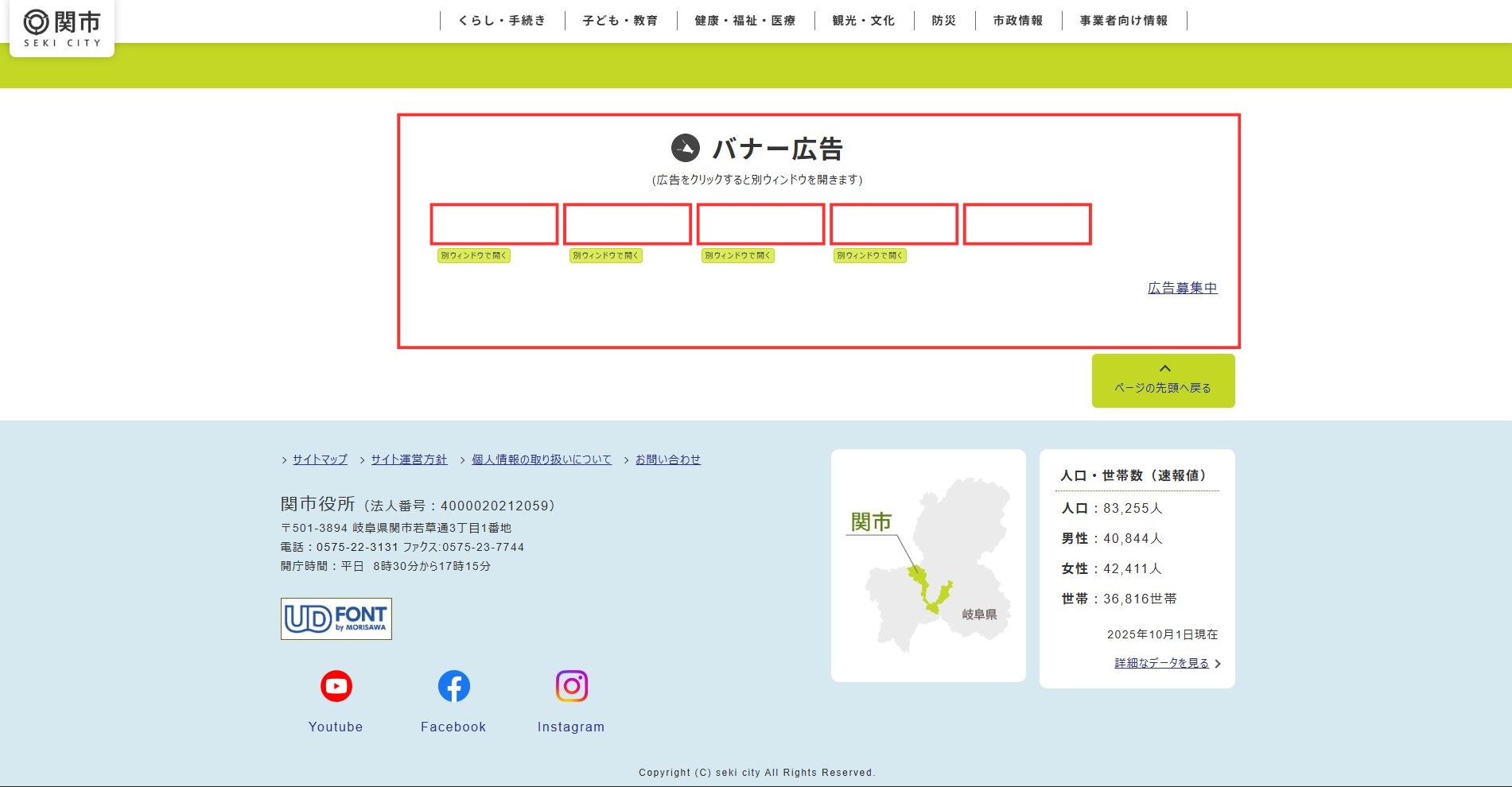Open the Seki City logo home link
Screen dimensions: 1512x787
point(62,29)
